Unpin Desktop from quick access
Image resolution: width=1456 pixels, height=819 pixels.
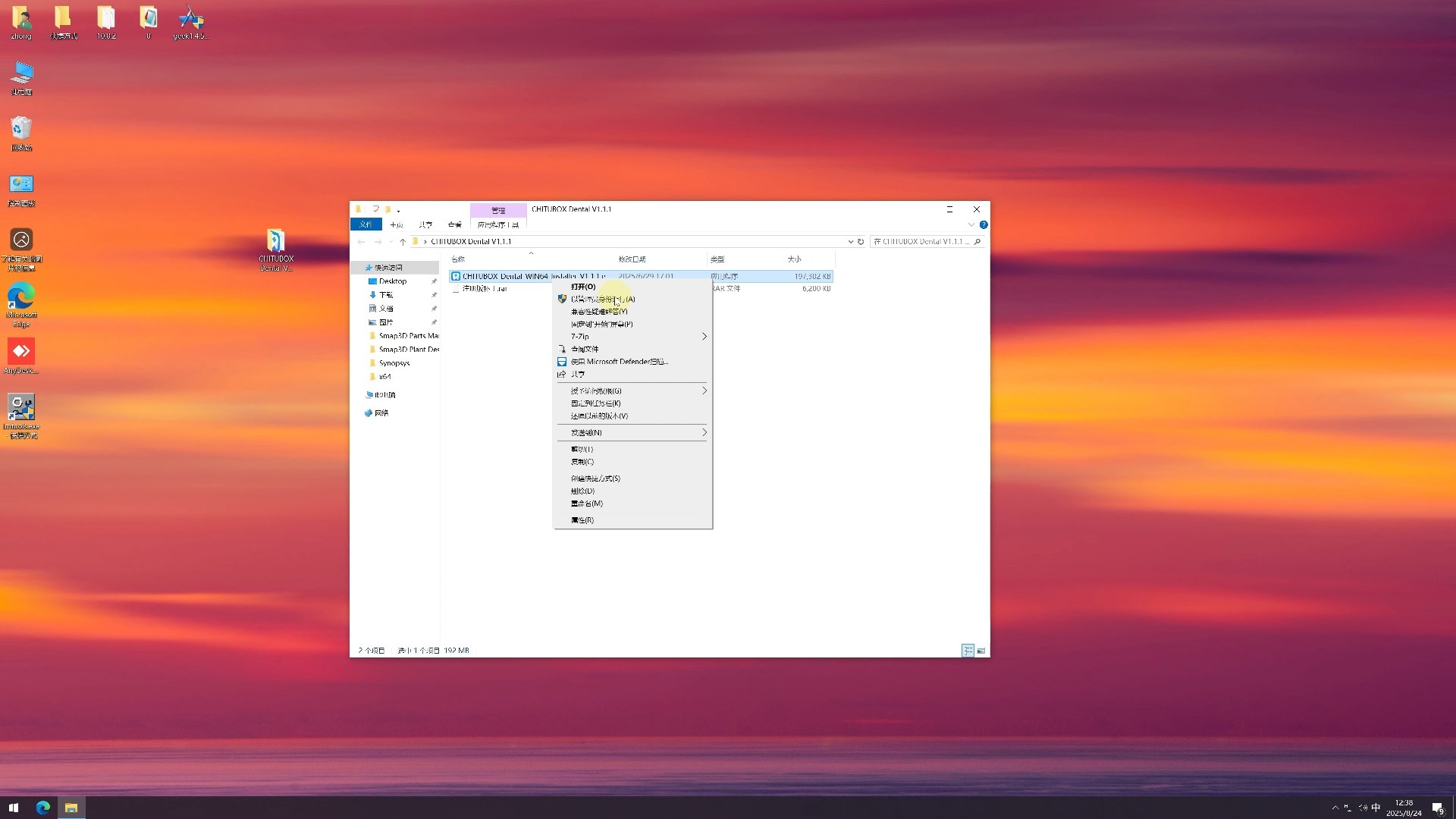coord(434,281)
